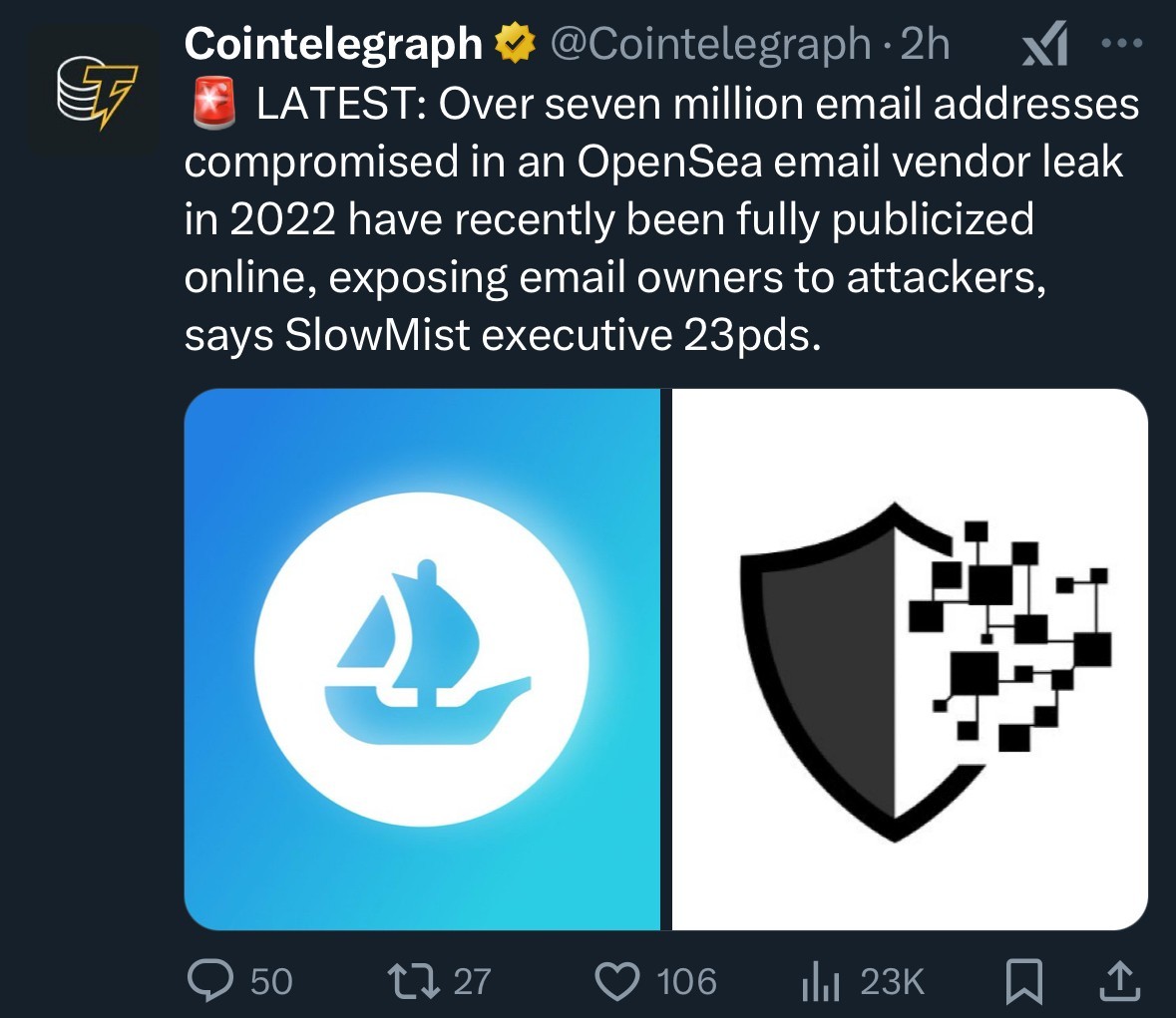
Task: Click the 2h post timestamp
Action: click(x=925, y=44)
